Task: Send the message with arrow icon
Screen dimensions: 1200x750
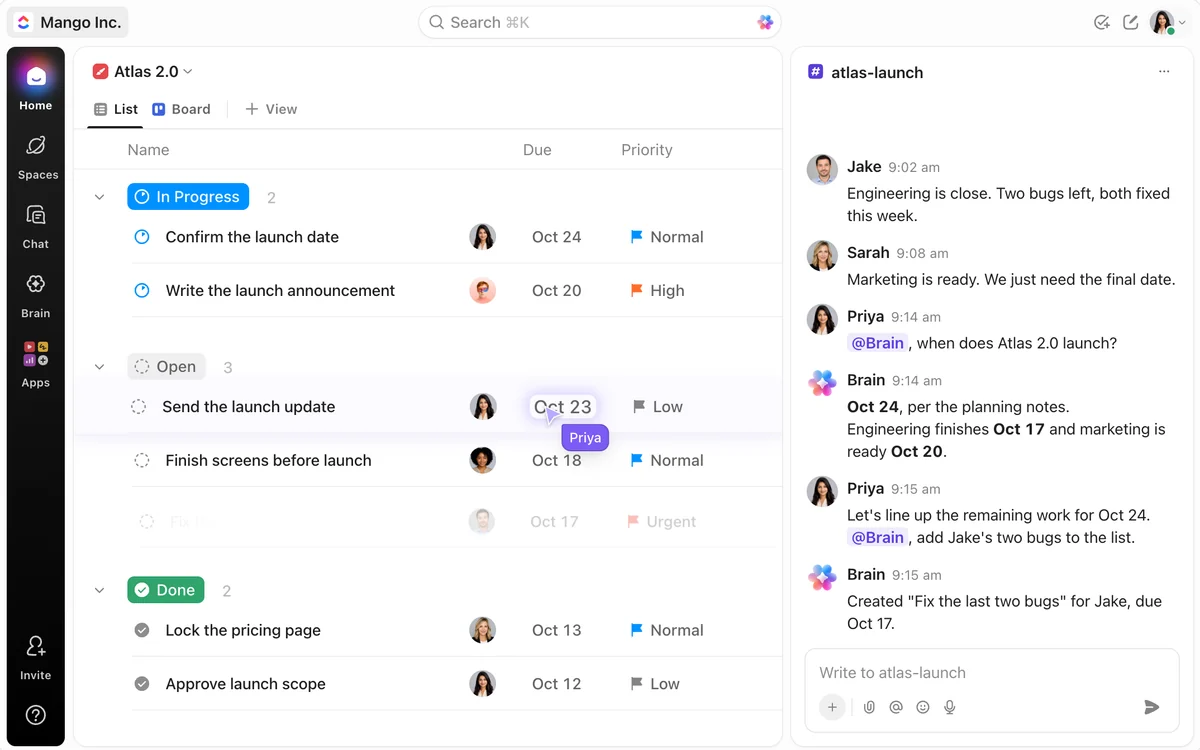Action: 1152,707
